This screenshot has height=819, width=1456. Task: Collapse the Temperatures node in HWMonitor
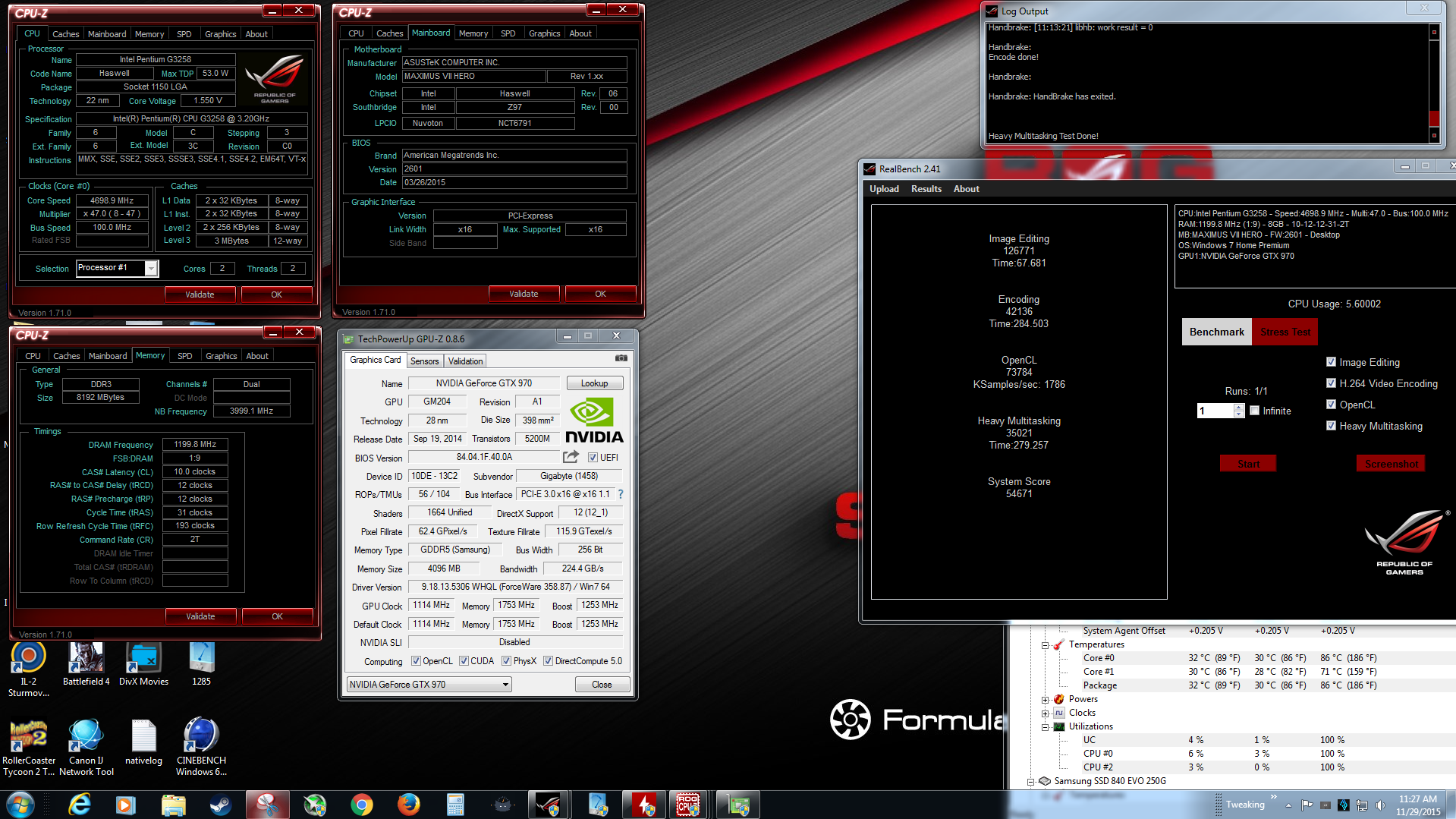click(1045, 645)
